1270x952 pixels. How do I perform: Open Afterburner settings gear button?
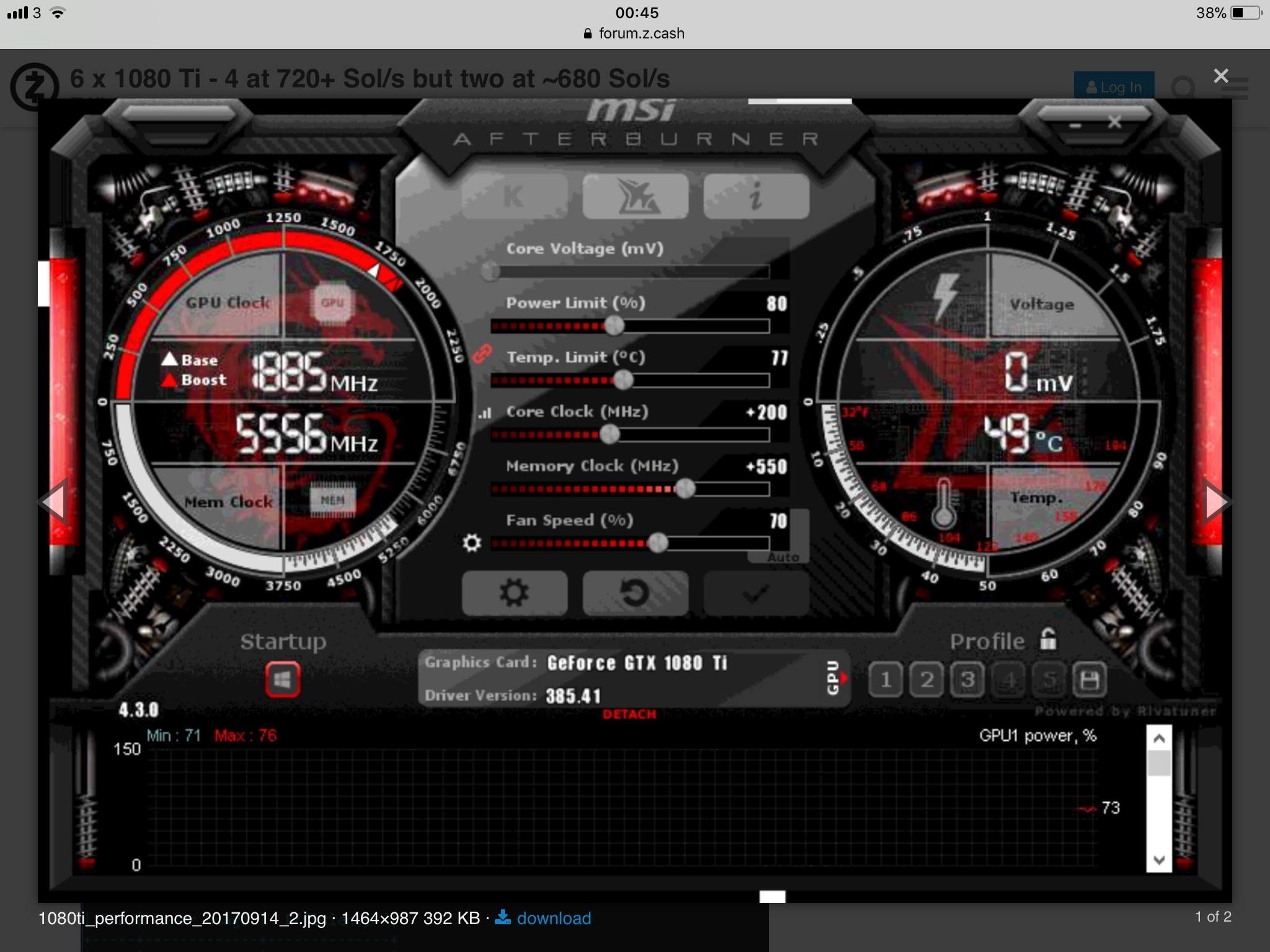coord(514,593)
